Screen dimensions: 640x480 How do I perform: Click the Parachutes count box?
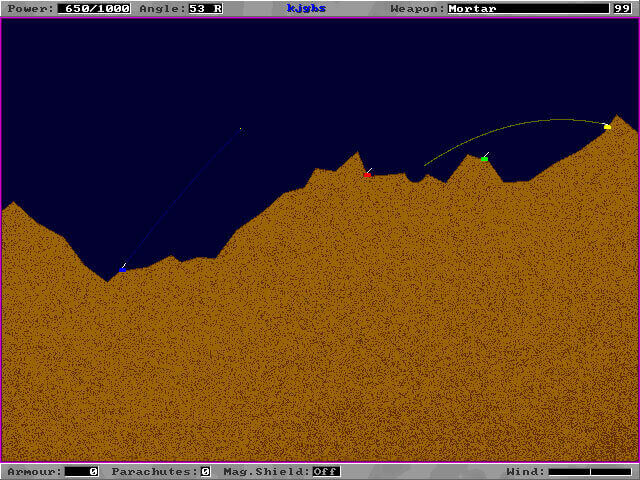(x=205, y=471)
